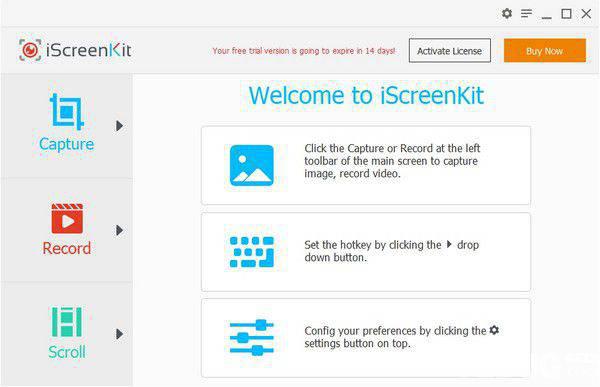600x387 pixels.
Task: Select the Scroll capture icon
Action: pos(67,322)
